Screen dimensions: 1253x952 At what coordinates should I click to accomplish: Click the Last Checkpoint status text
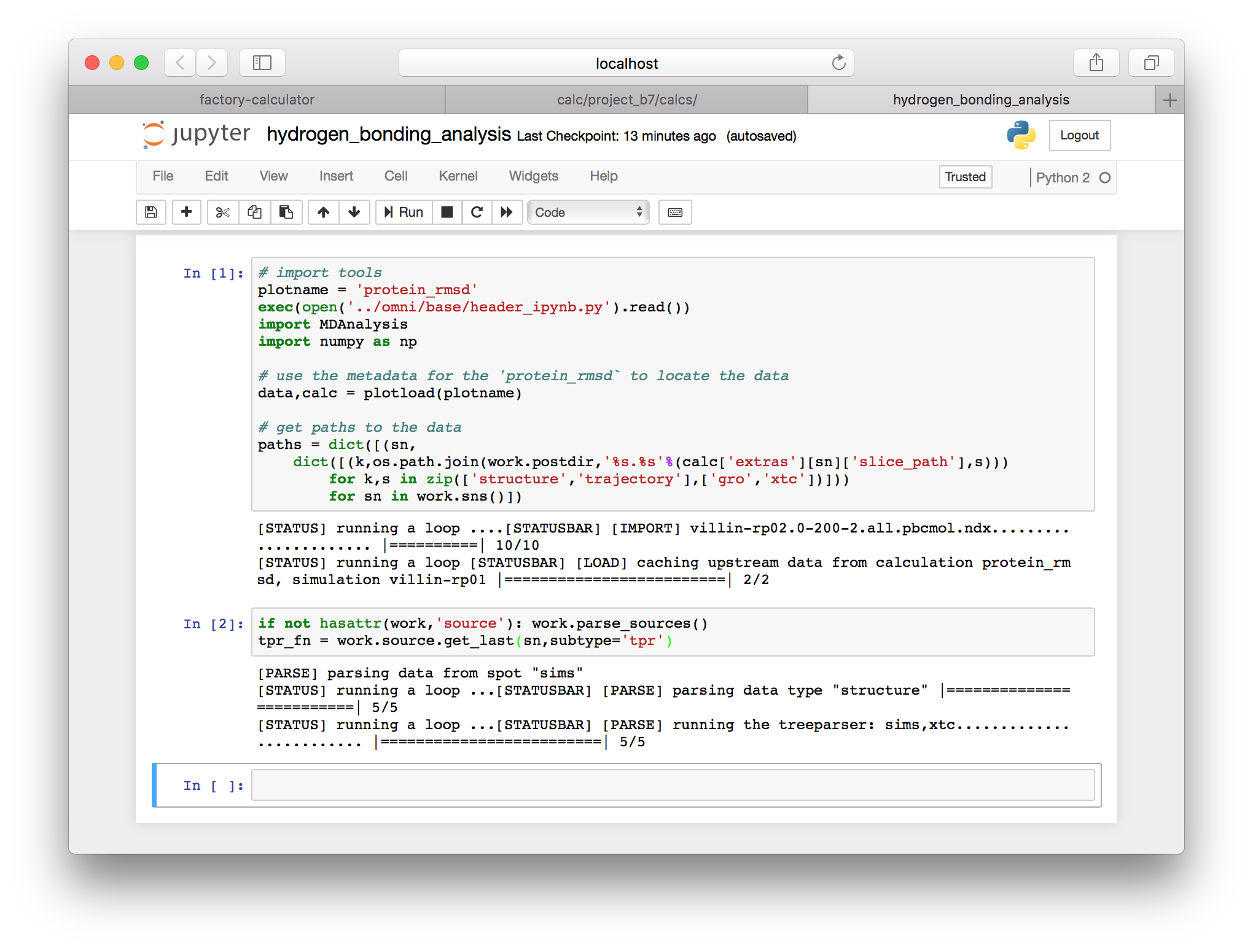tap(616, 136)
